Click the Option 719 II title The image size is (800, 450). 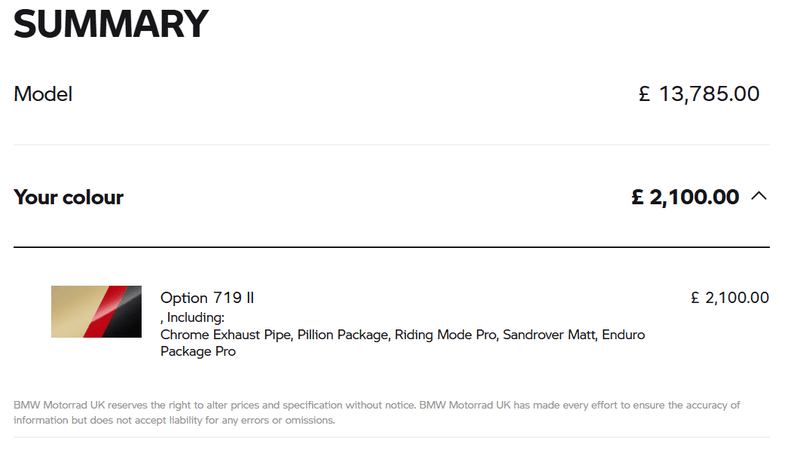208,298
